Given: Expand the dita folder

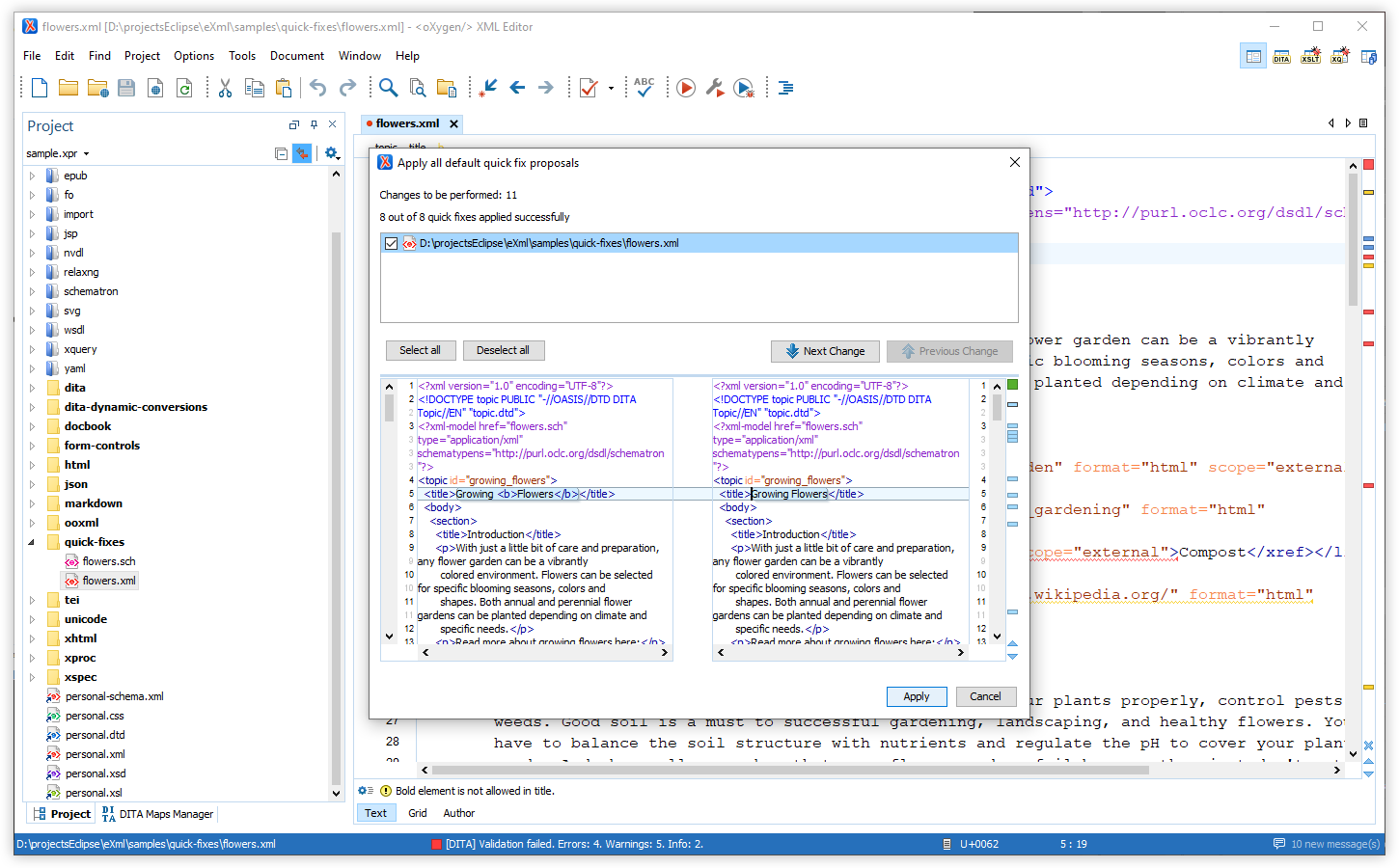Looking at the screenshot, I should click(32, 388).
